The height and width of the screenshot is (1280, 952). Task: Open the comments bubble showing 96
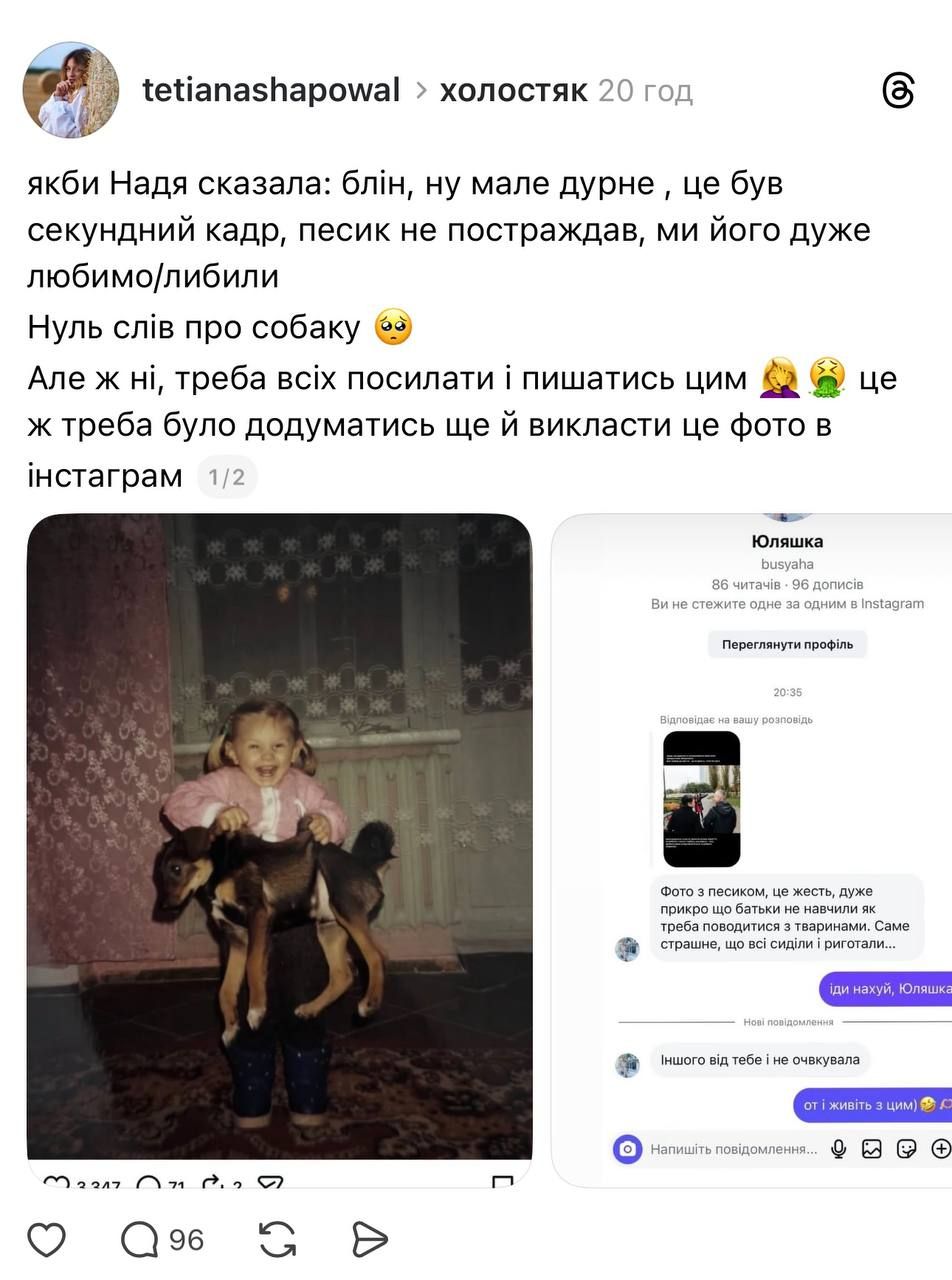162,1240
